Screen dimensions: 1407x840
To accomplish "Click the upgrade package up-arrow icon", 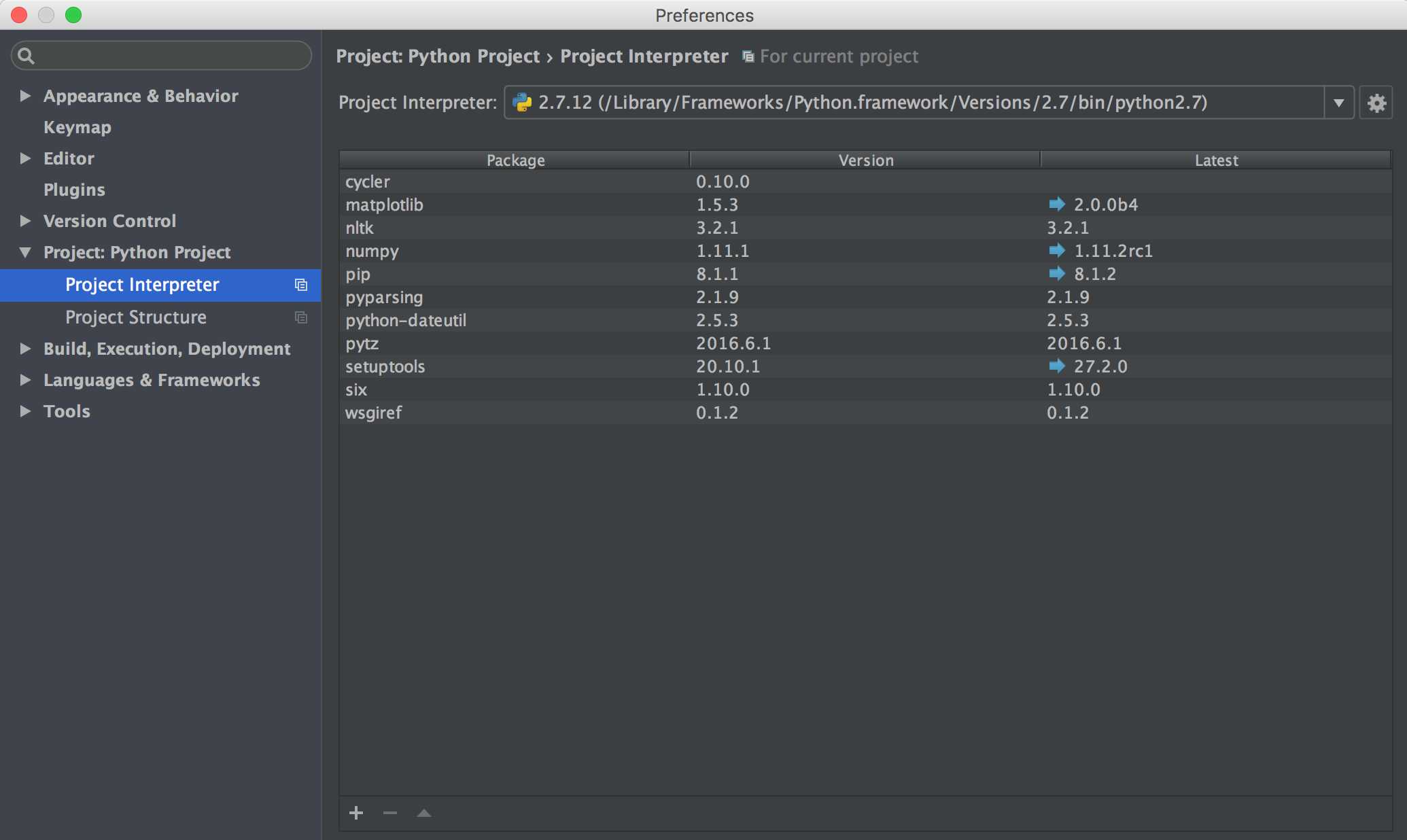I will (x=424, y=813).
